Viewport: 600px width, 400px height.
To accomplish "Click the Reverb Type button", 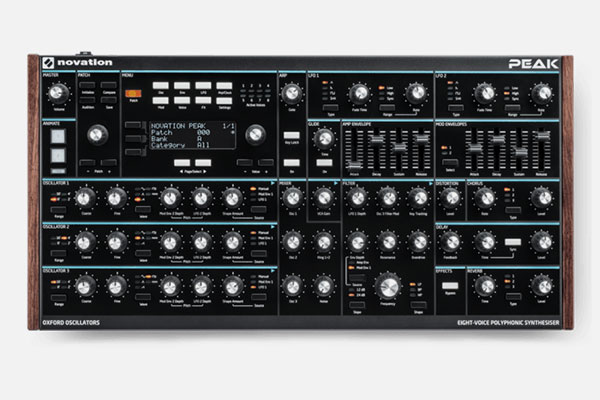I will click(513, 297).
